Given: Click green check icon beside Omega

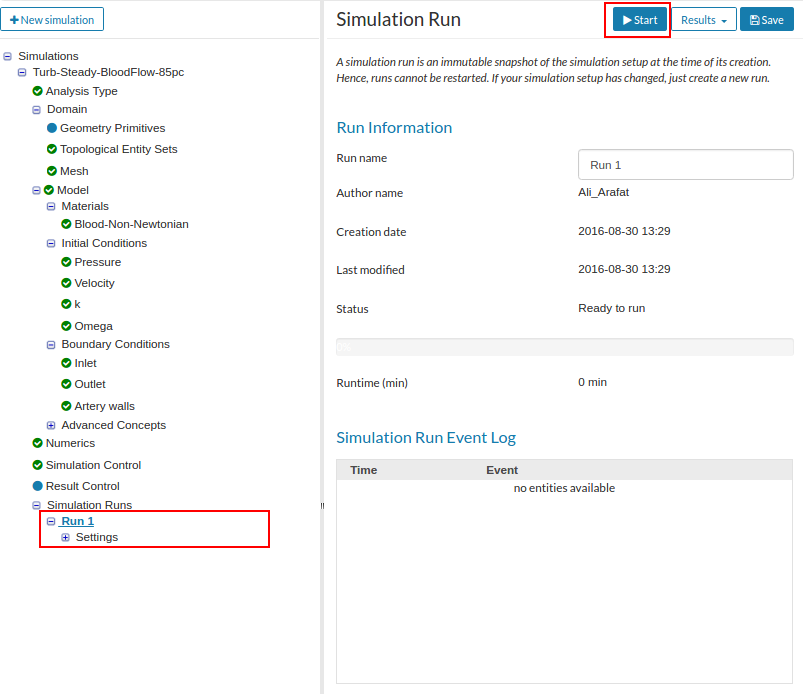Looking at the screenshot, I should [x=66, y=326].
